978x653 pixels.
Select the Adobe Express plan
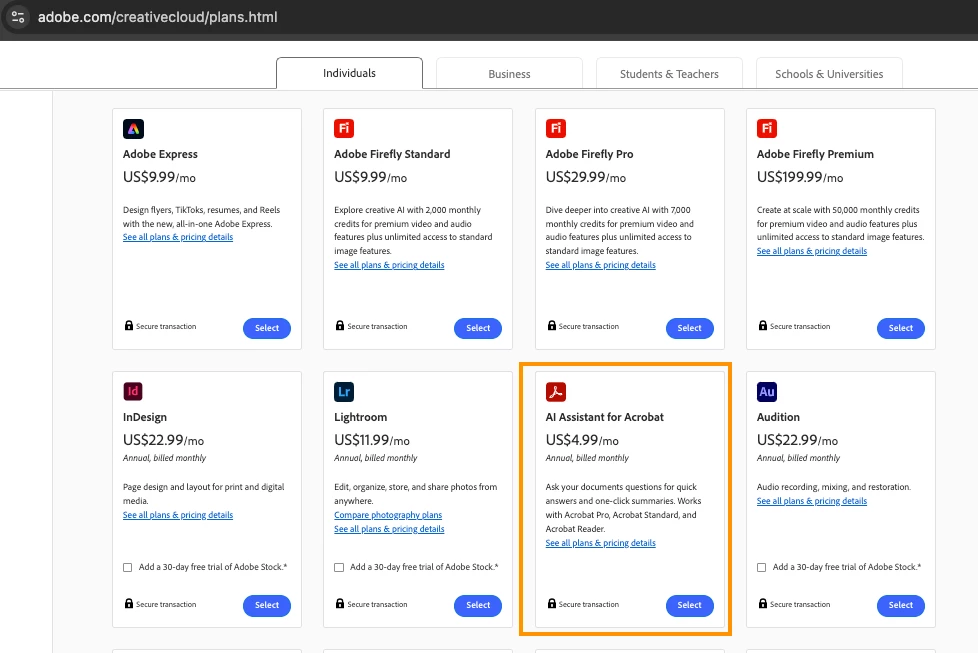coord(267,328)
